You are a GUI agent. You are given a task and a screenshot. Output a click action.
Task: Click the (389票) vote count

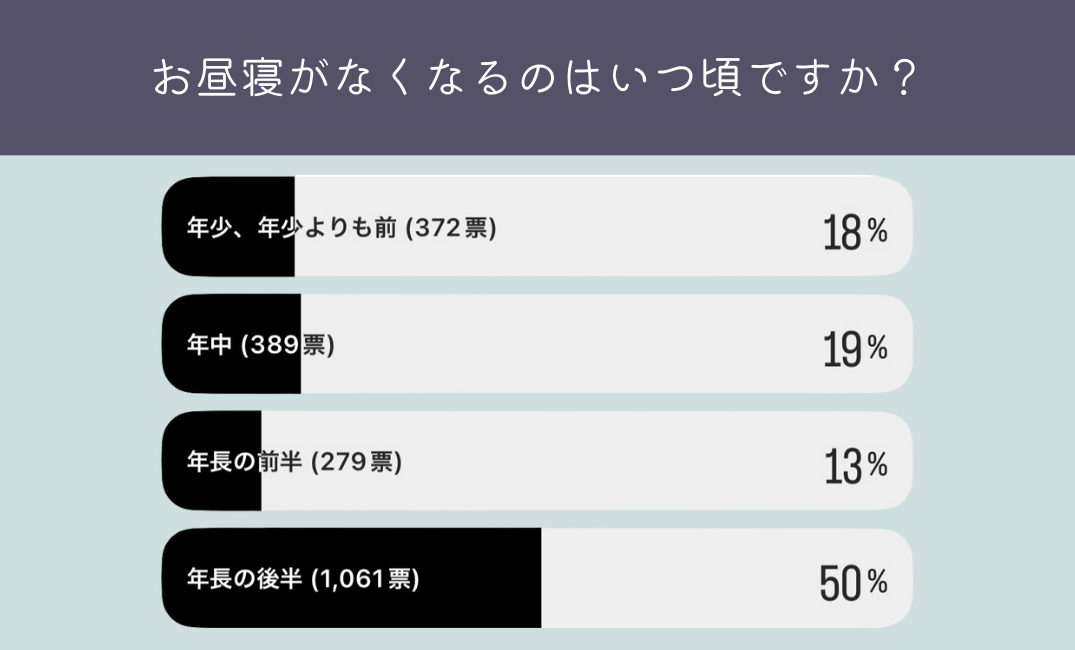click(x=288, y=346)
